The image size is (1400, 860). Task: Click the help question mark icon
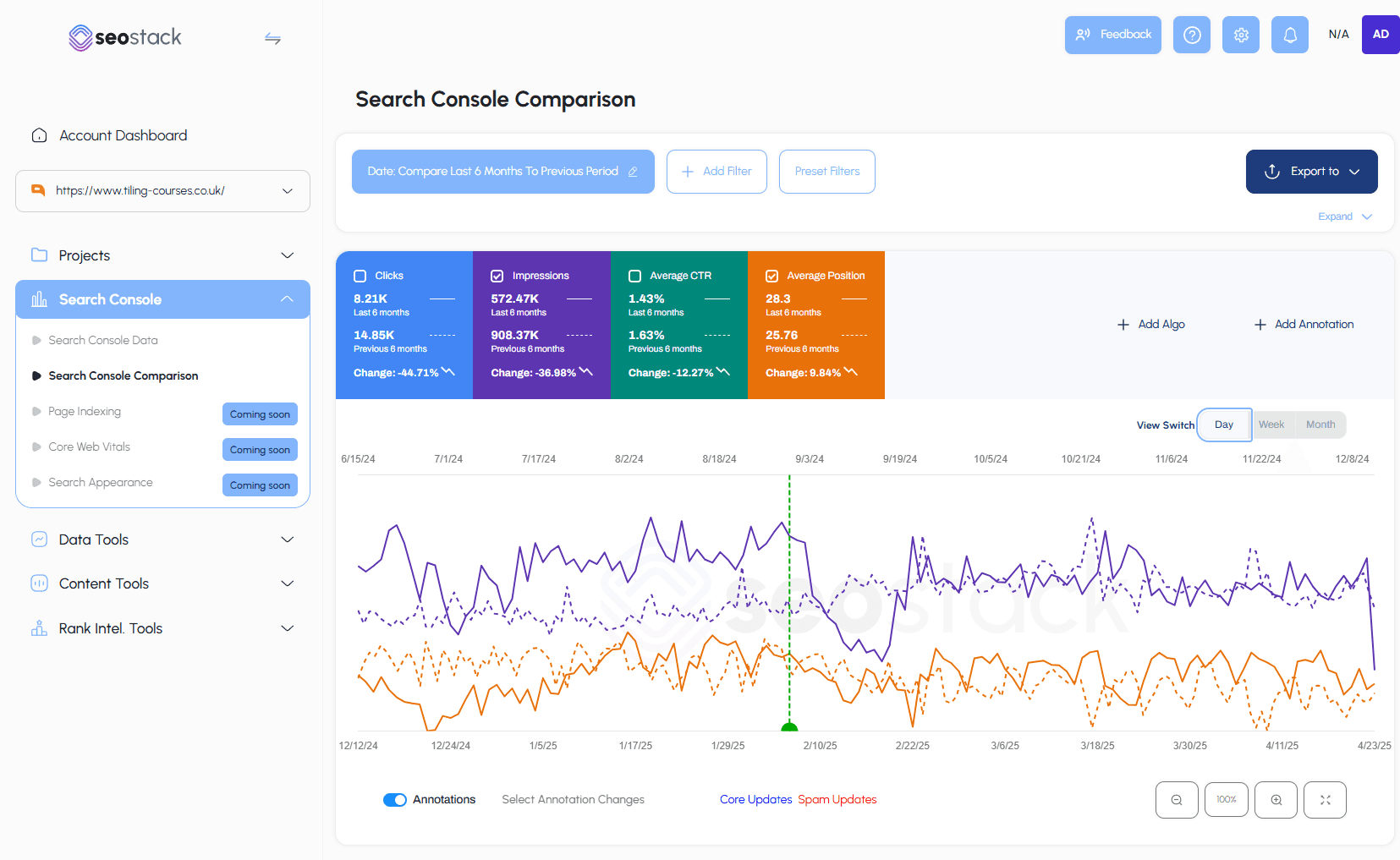tap(1191, 35)
